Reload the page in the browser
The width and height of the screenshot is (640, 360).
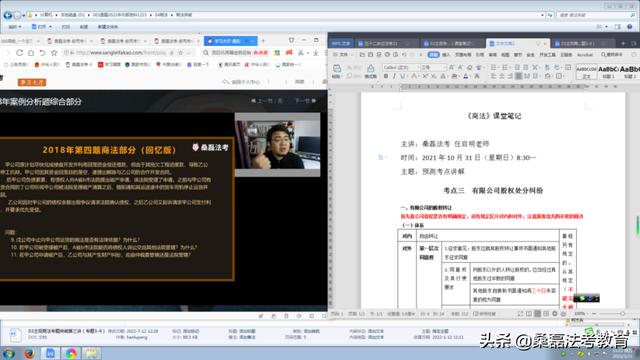19,53
